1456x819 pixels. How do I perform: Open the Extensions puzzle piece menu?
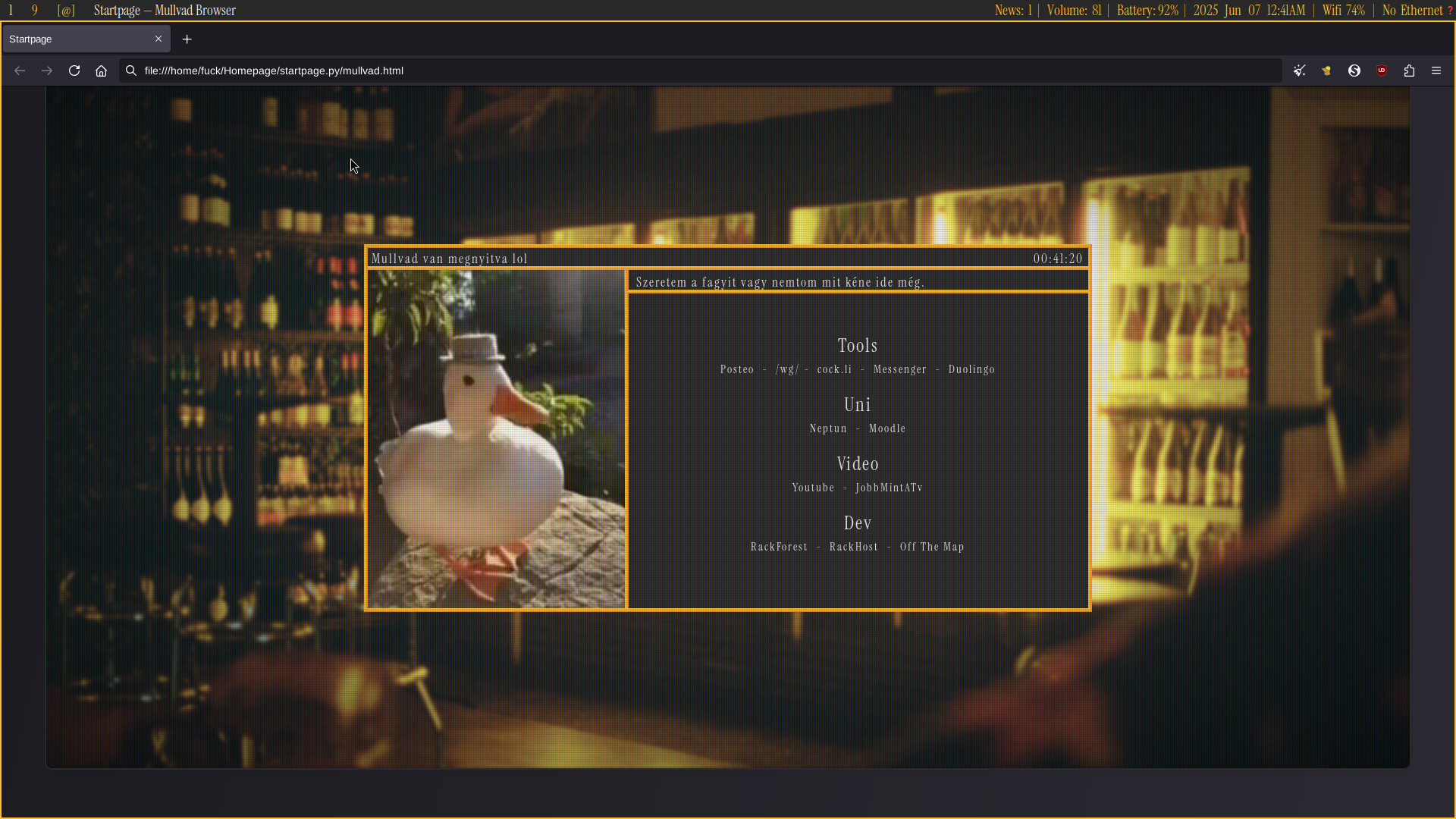(1409, 71)
